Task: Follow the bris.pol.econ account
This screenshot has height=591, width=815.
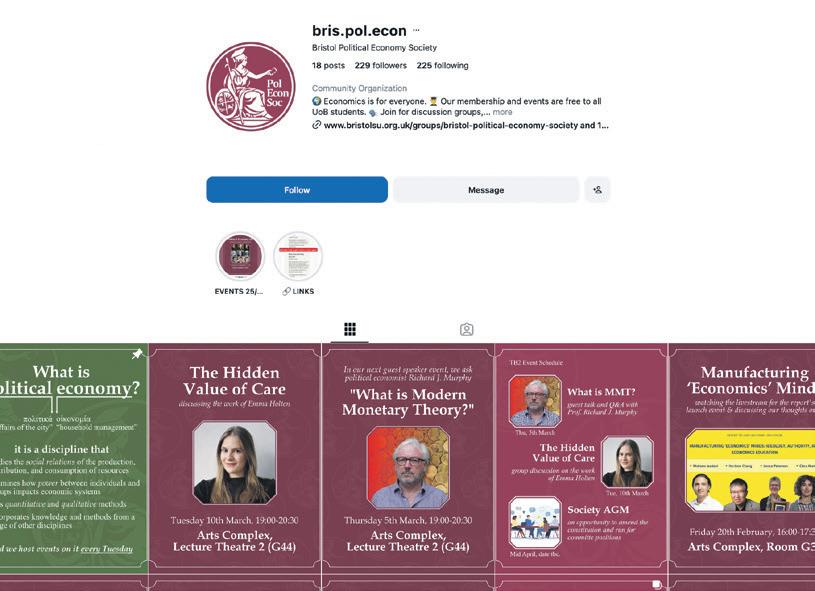Action: (x=297, y=190)
